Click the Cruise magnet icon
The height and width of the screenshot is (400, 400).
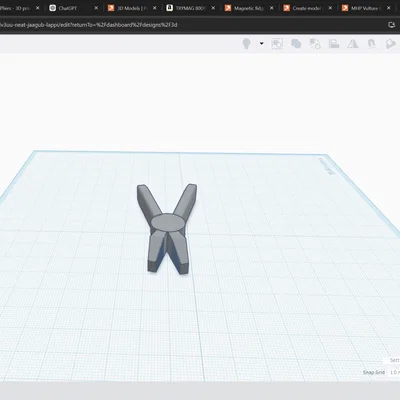coord(372,44)
